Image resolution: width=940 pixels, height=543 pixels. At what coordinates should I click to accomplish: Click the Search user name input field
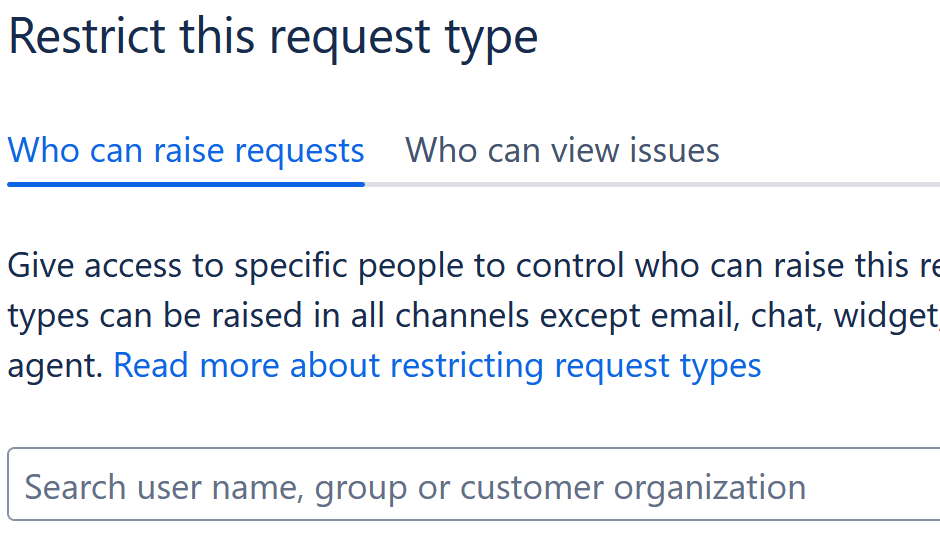pos(470,488)
